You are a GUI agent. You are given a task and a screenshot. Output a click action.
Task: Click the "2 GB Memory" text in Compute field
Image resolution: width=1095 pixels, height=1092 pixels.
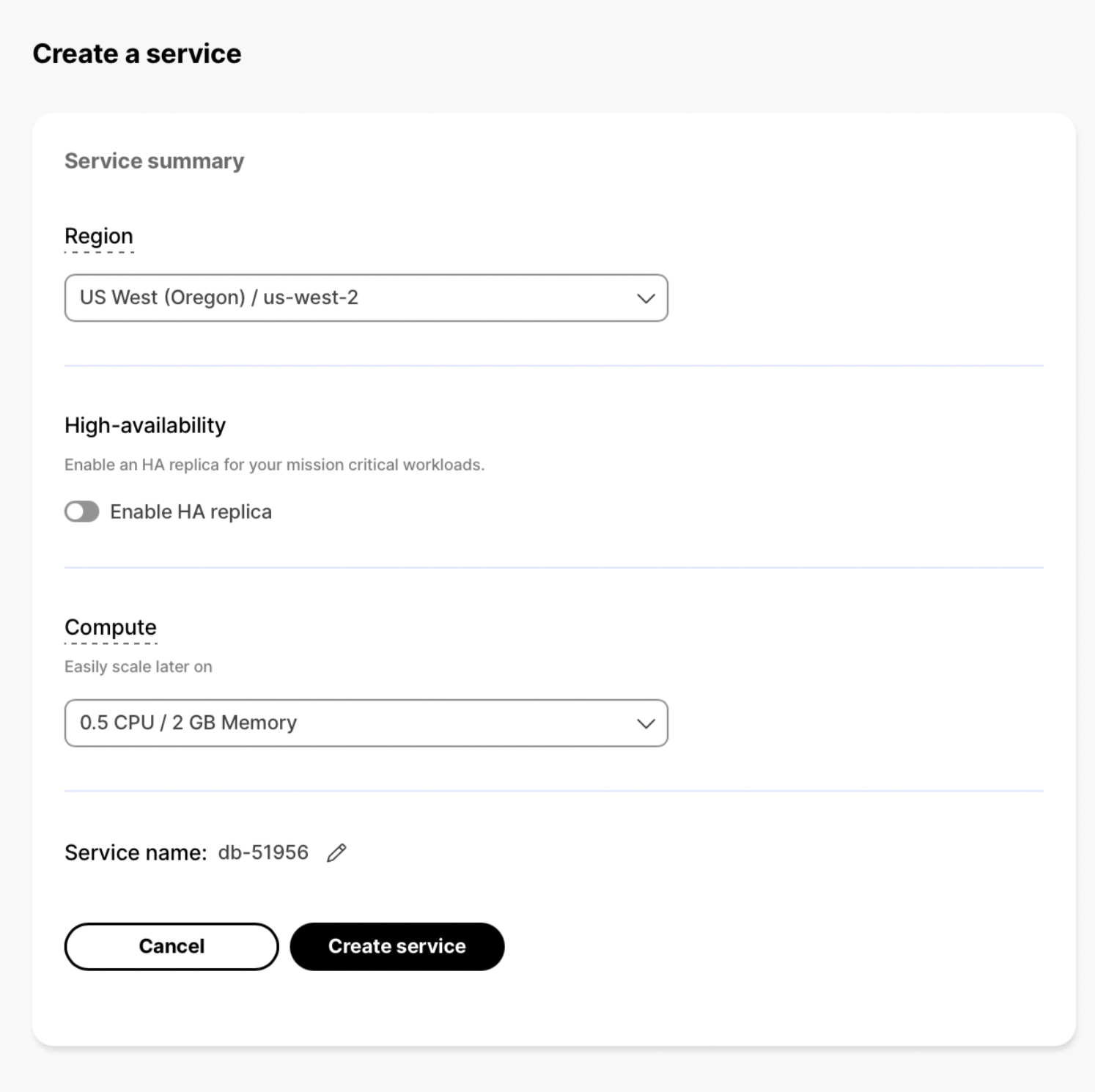point(235,723)
